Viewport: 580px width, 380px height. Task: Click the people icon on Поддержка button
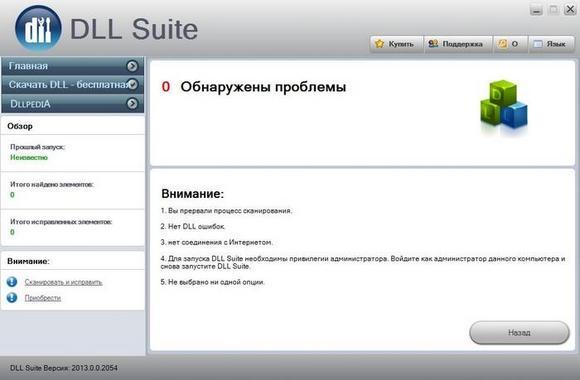tap(433, 44)
